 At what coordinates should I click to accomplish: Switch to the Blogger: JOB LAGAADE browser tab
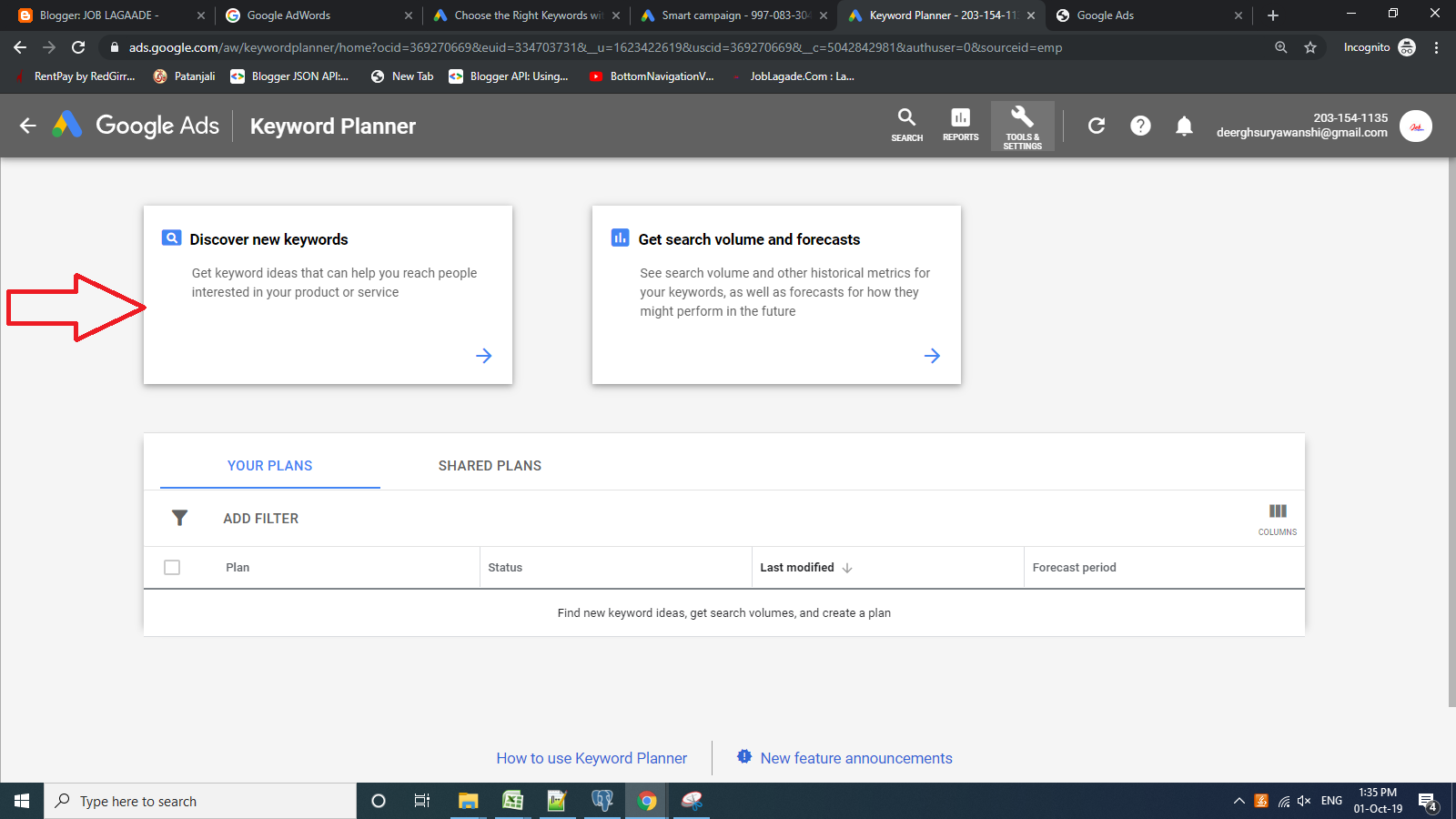(x=109, y=15)
